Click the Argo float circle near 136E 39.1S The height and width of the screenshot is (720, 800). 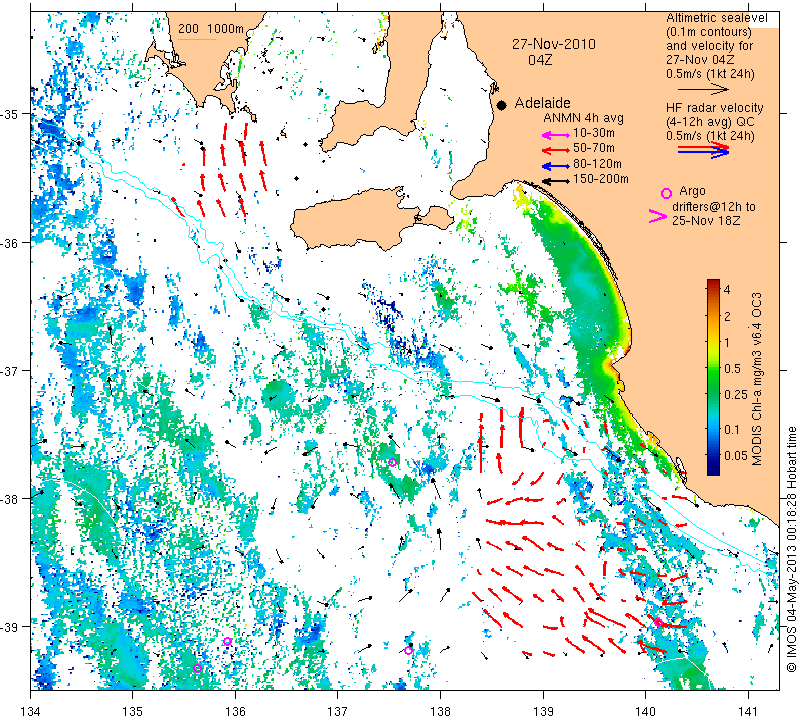[228, 641]
